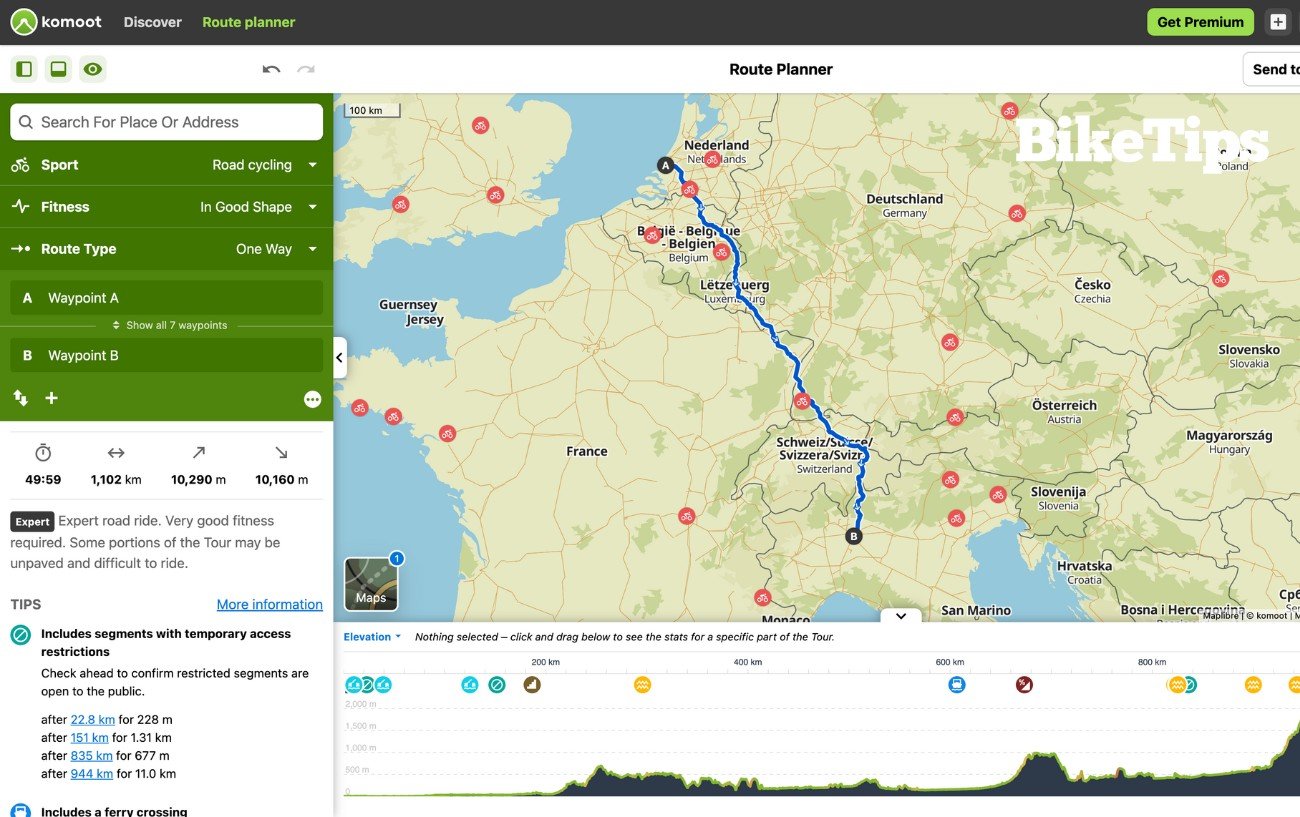Click the komoot logo

point(55,22)
